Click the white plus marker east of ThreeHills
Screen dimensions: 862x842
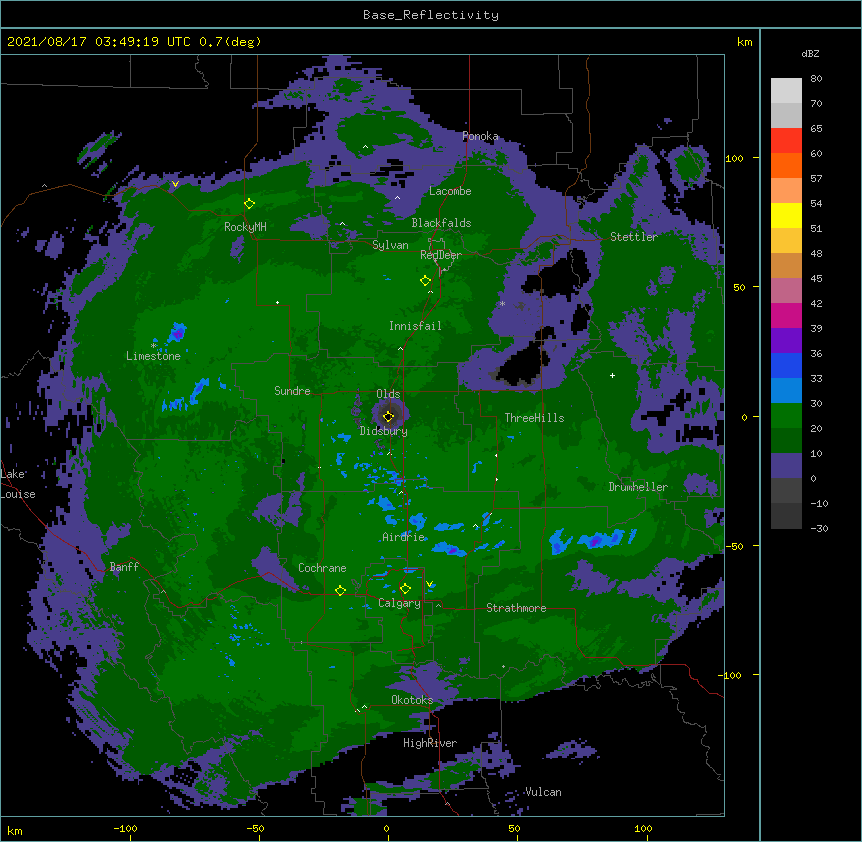pos(612,375)
